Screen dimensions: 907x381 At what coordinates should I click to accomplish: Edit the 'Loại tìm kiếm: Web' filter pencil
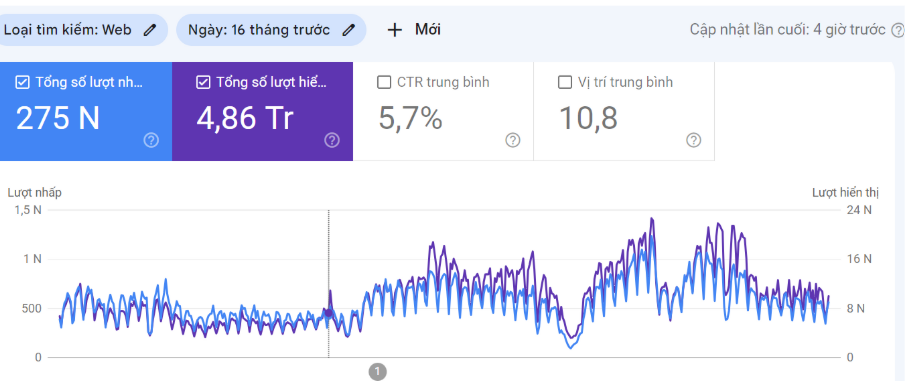point(150,30)
